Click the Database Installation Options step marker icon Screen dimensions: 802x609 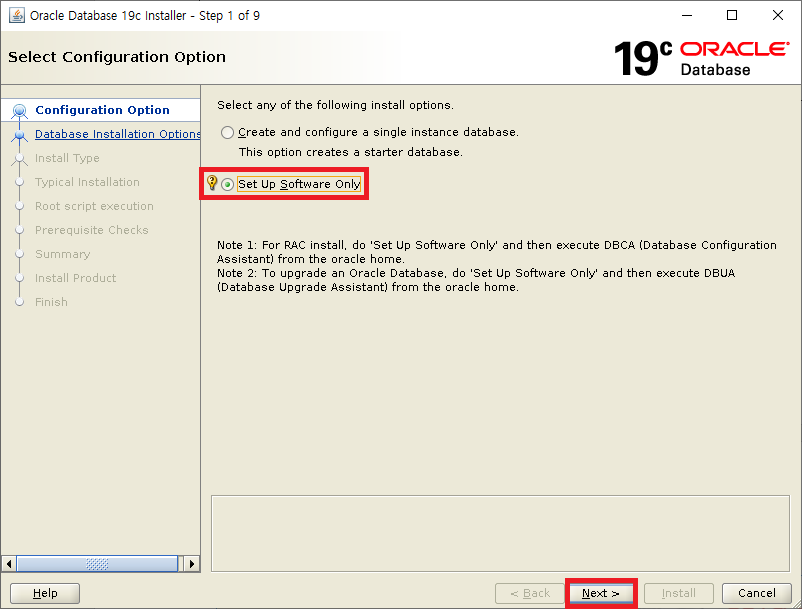(x=19, y=136)
